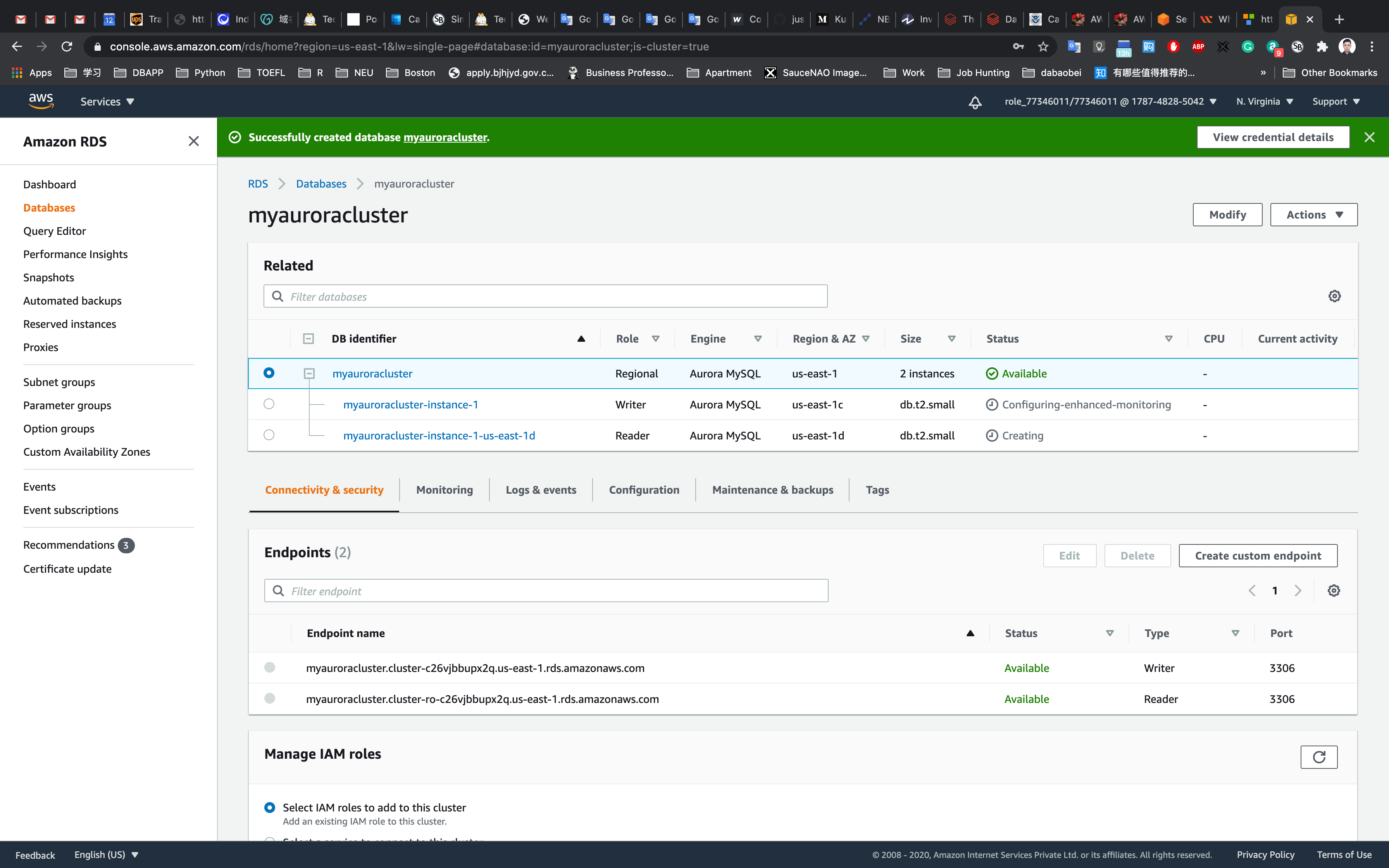Viewport: 1389px width, 868px height.
Task: Collapse the myauroracluster tree row
Action: 309,374
